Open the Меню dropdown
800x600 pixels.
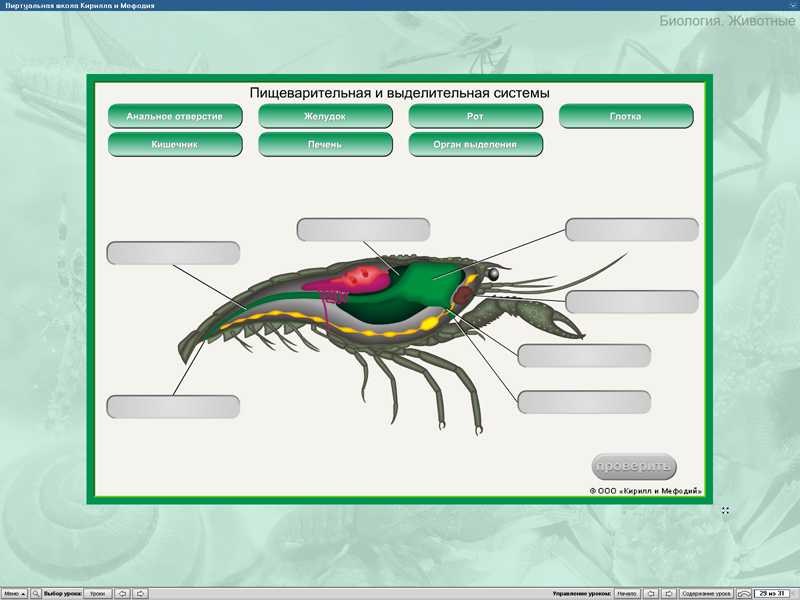(x=14, y=593)
